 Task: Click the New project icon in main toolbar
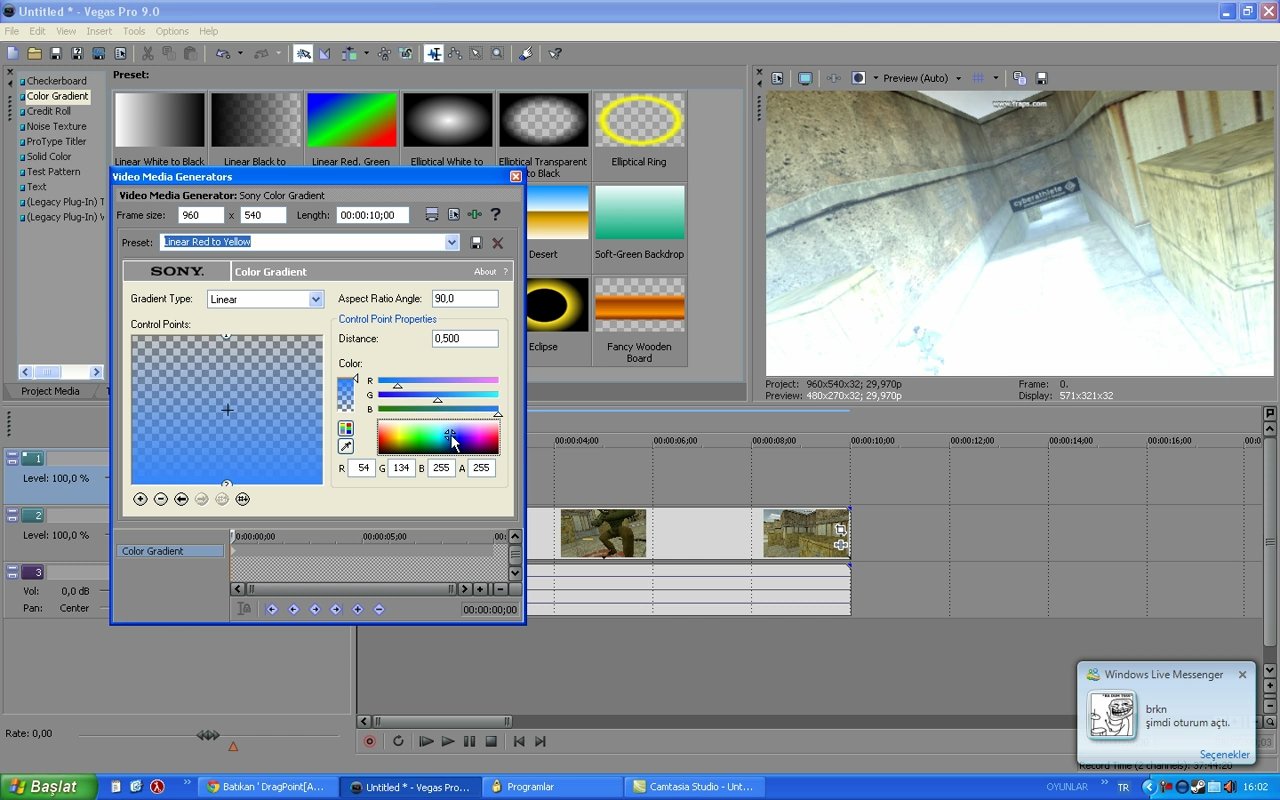pos(13,53)
